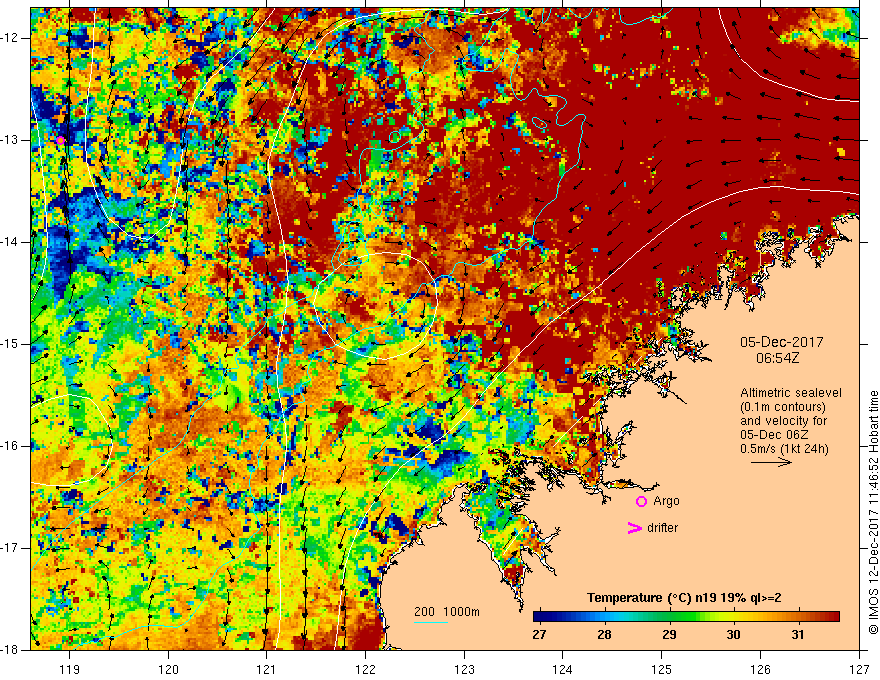The width and height of the screenshot is (880, 680).
Task: Click the '27' color bar tick label
Action: [539, 635]
